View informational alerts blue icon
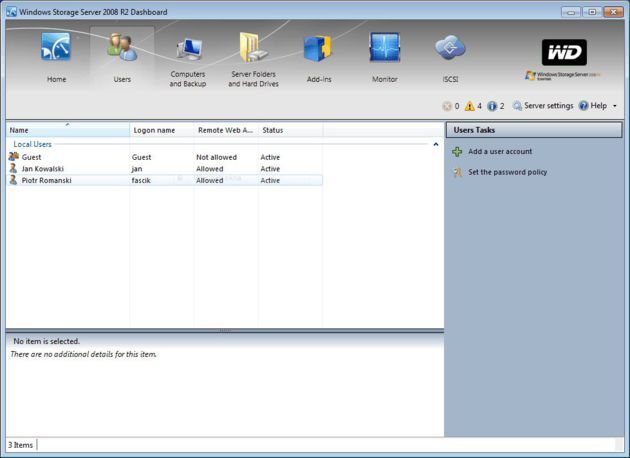This screenshot has width=630, height=458. (x=492, y=106)
